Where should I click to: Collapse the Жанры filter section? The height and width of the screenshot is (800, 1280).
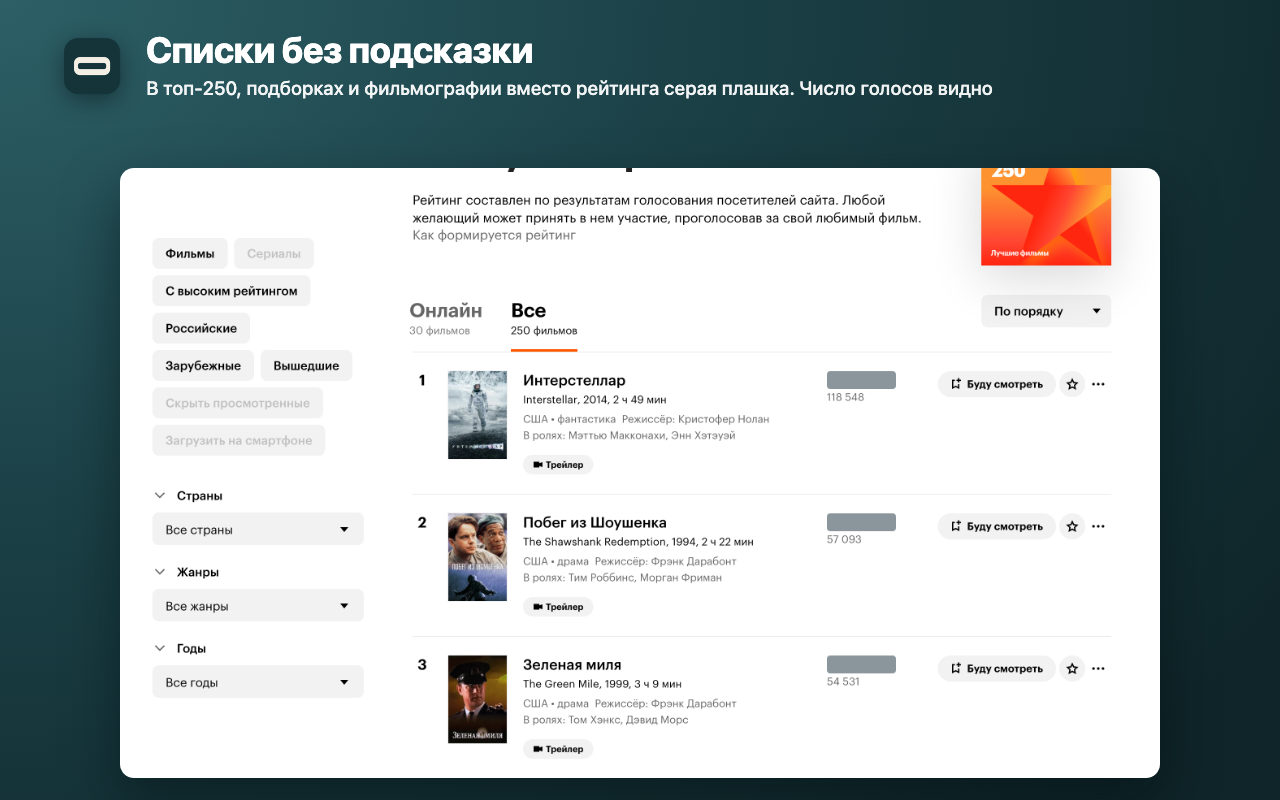coord(186,572)
